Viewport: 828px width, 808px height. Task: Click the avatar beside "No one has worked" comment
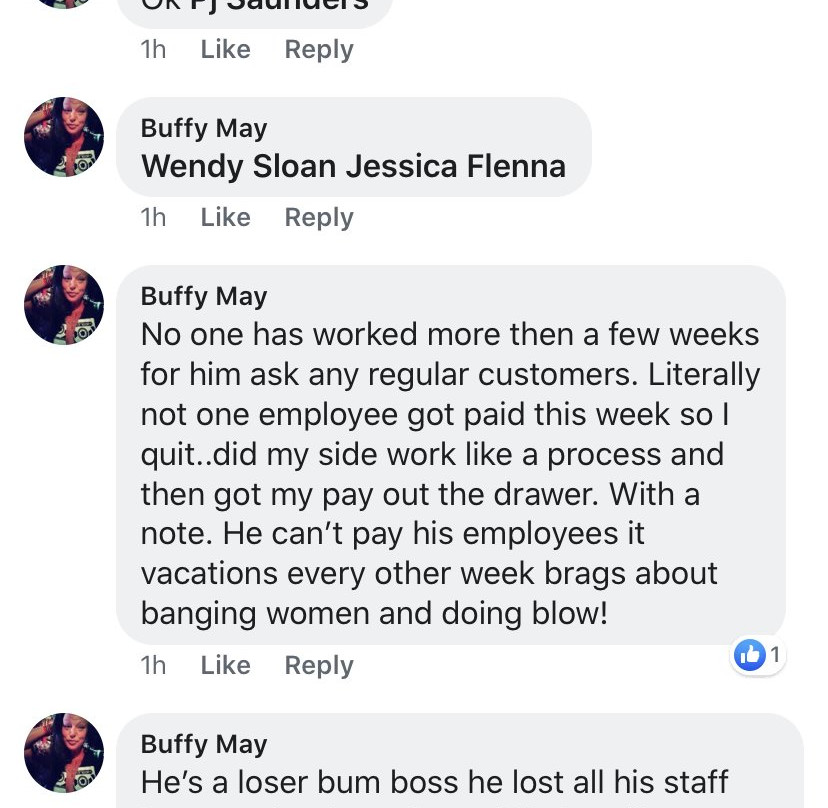(x=64, y=305)
